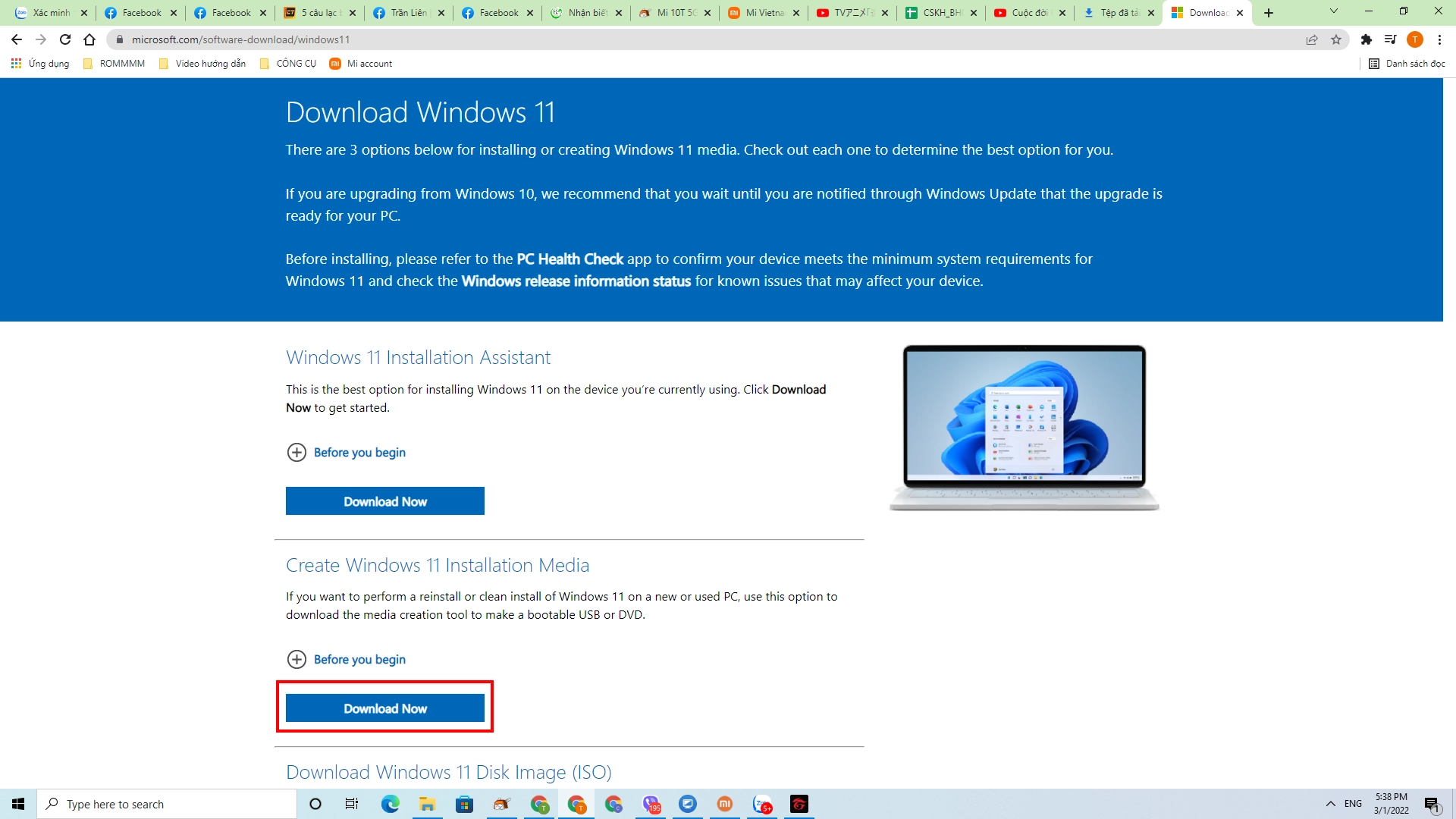This screenshot has width=1456, height=819.
Task: Open the Video hướng dẫn bookmark folder
Action: 202,64
